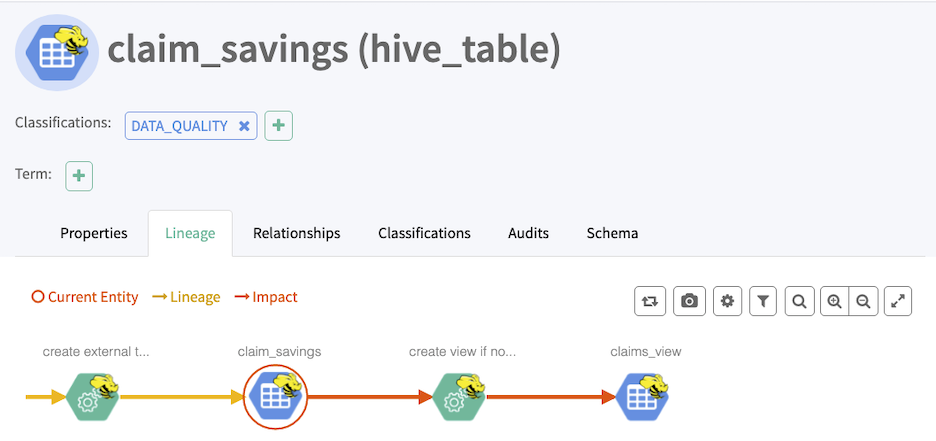Image resolution: width=936 pixels, height=441 pixels.
Task: Export lineage with the camera icon
Action: (x=689, y=301)
